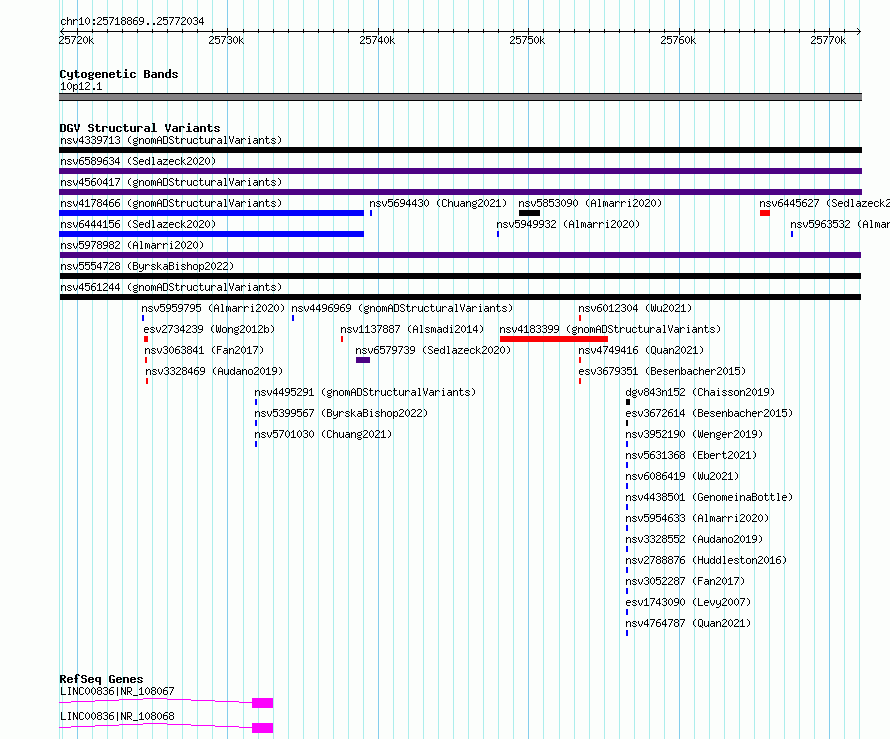Click the nsv3052287 (Fan2017) label

(685, 581)
